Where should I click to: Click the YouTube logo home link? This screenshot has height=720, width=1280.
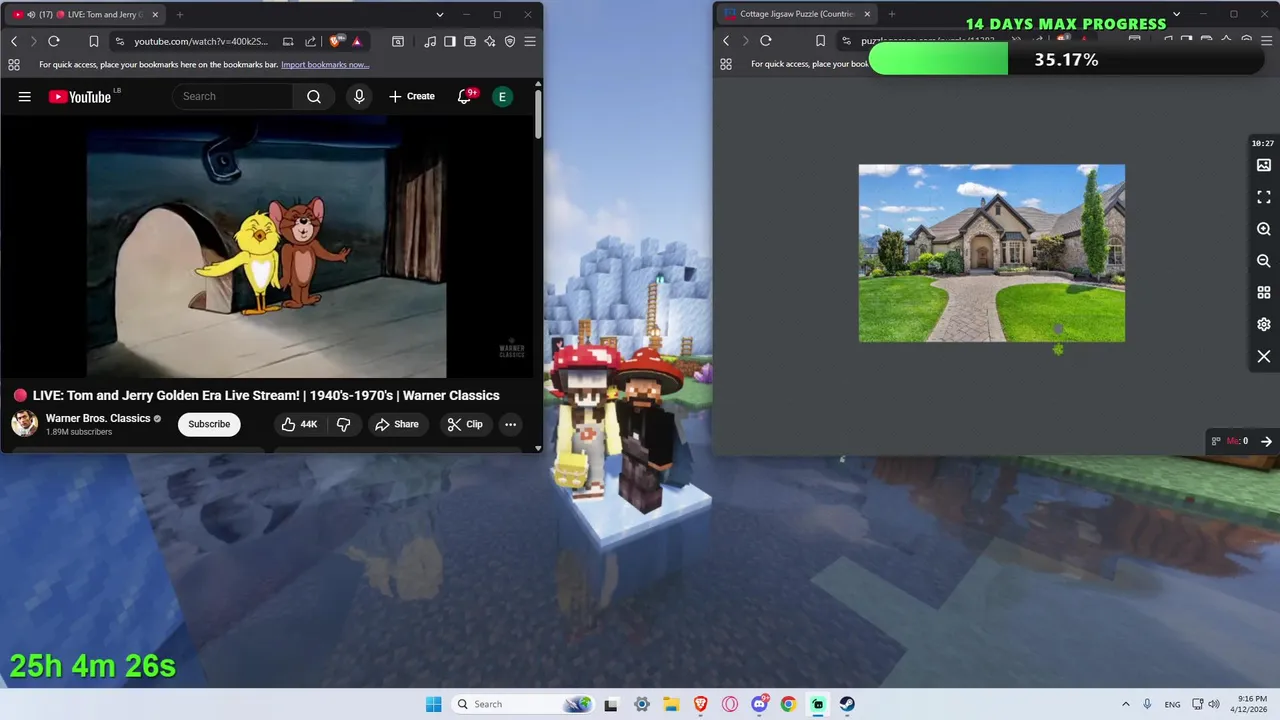point(81,96)
